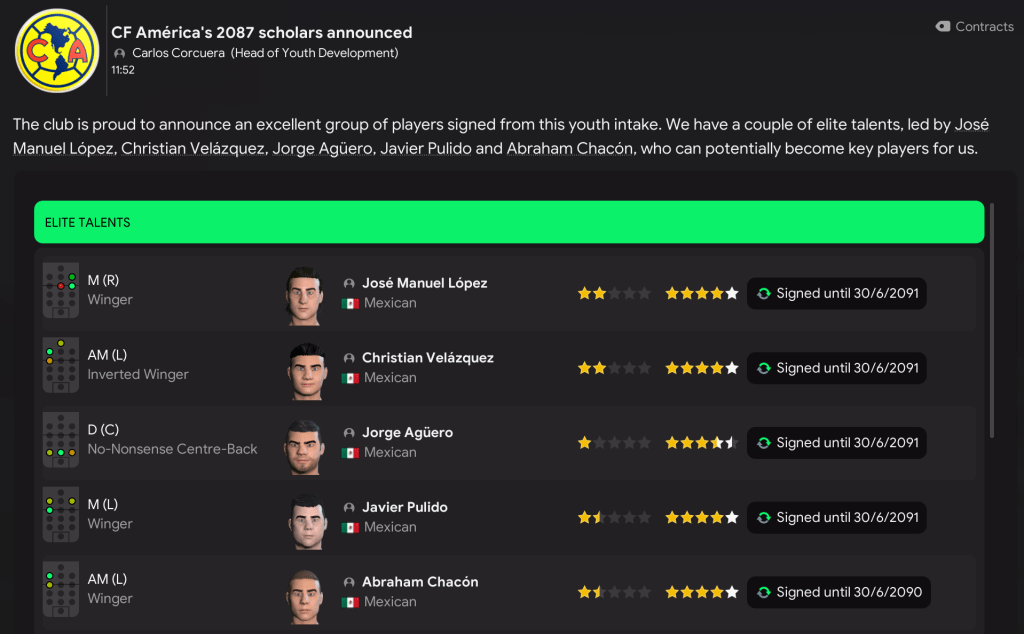Click contract renew icon for José Manuel López
This screenshot has width=1024, height=634.
click(x=764, y=294)
